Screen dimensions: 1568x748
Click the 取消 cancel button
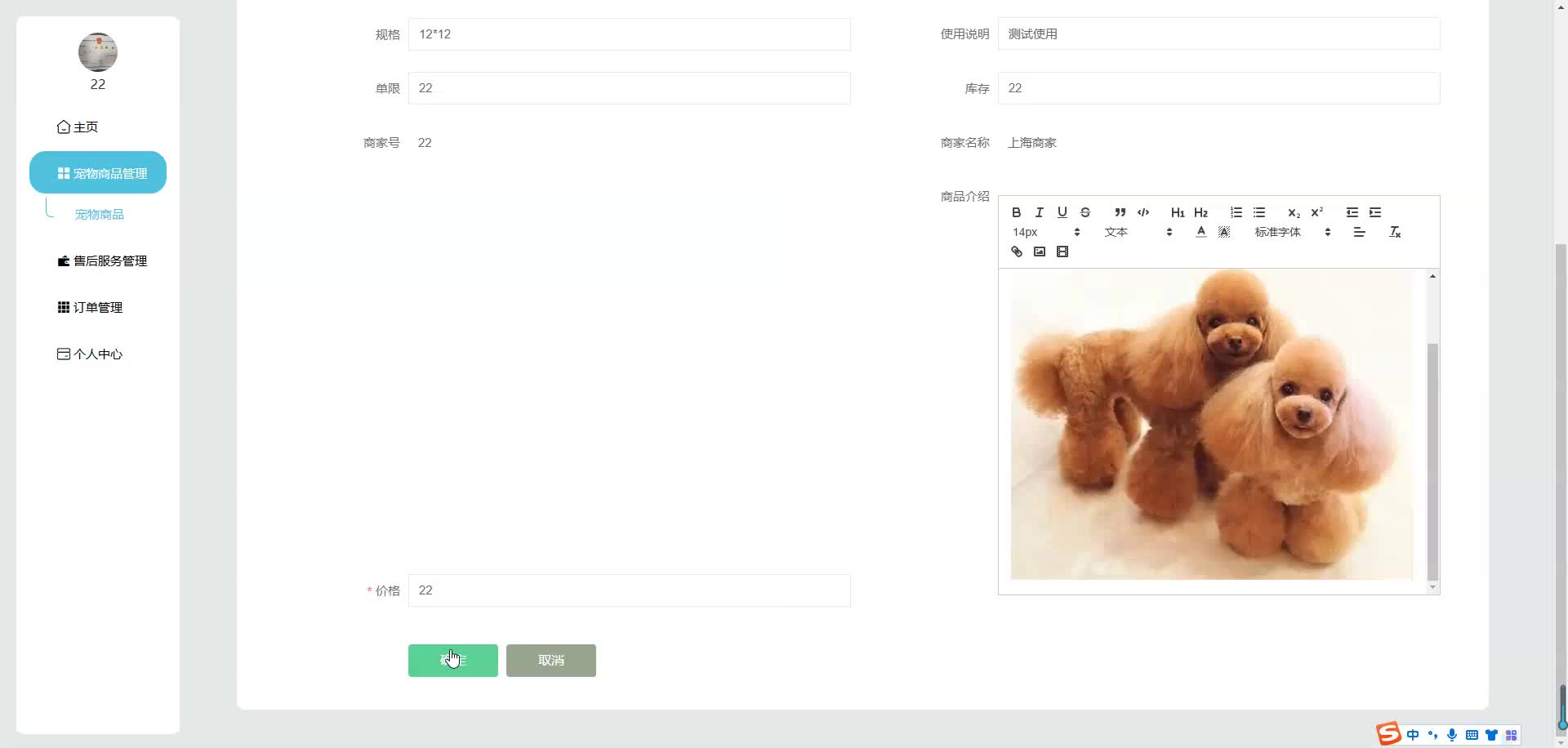tap(550, 660)
